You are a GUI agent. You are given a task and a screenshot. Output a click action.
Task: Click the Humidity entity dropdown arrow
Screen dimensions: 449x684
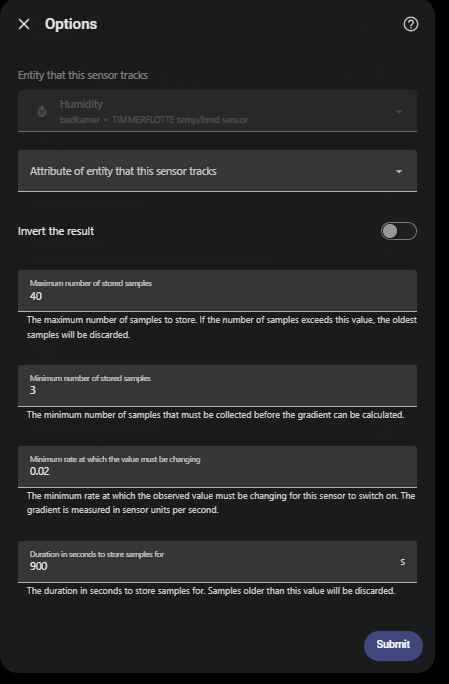coord(399,112)
